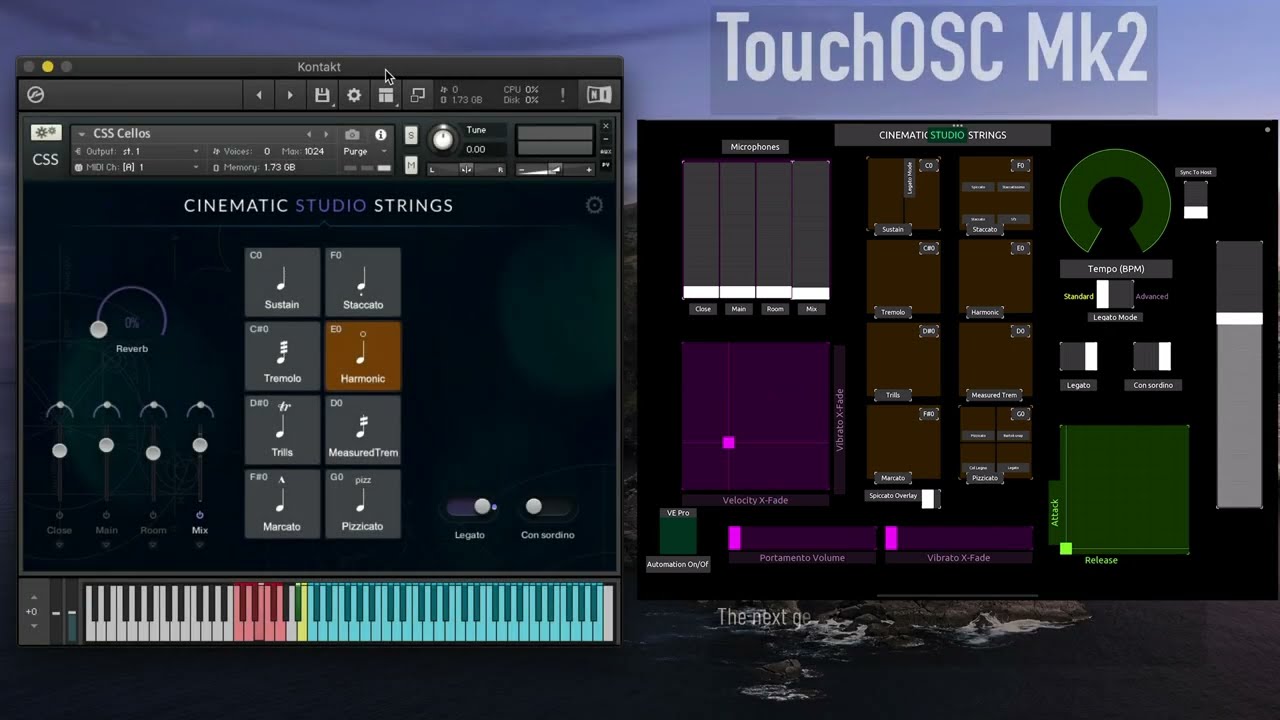Click the Close microphone fader in Kontakt
The height and width of the screenshot is (720, 1280).
[60, 451]
